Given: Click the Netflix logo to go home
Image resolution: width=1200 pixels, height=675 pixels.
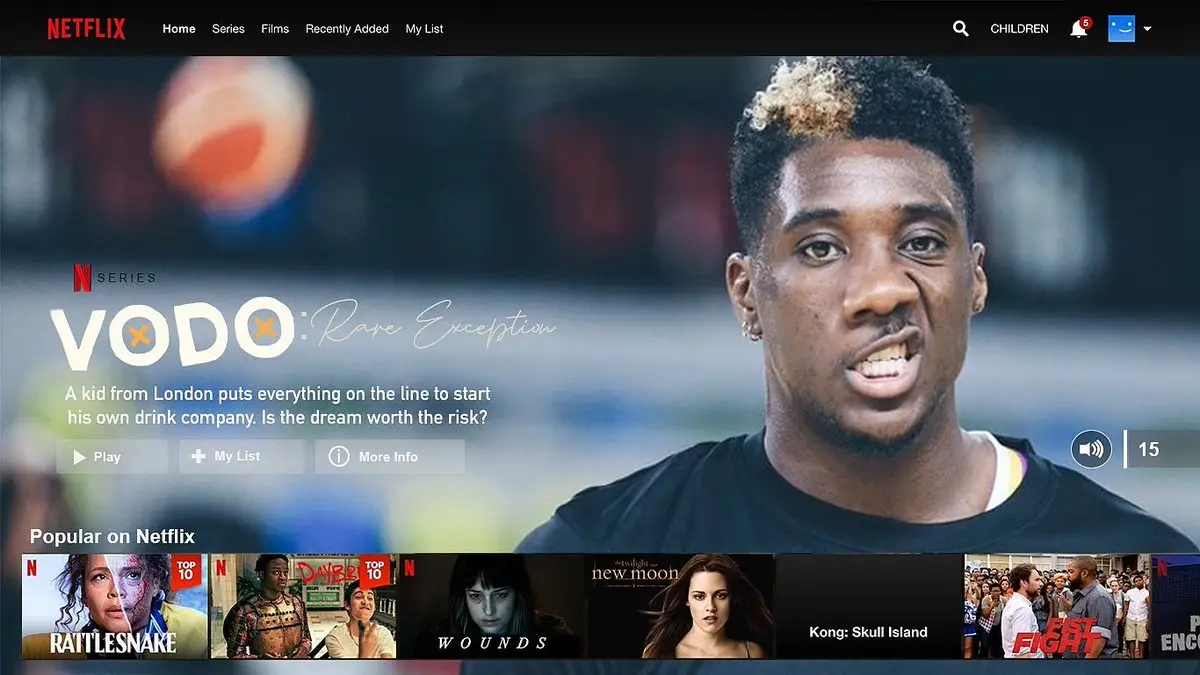Looking at the screenshot, I should [86, 28].
